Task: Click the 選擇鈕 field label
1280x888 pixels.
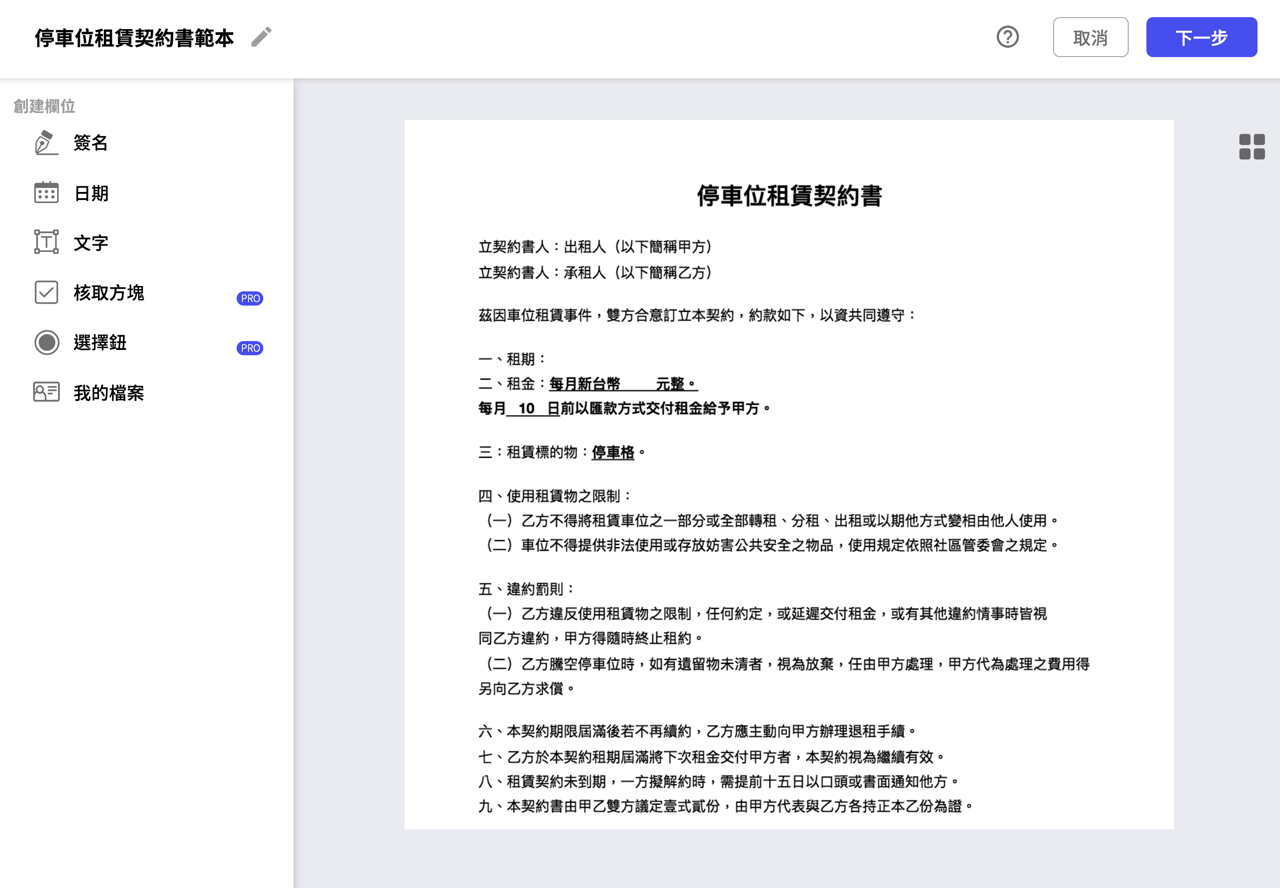Action: coord(100,343)
